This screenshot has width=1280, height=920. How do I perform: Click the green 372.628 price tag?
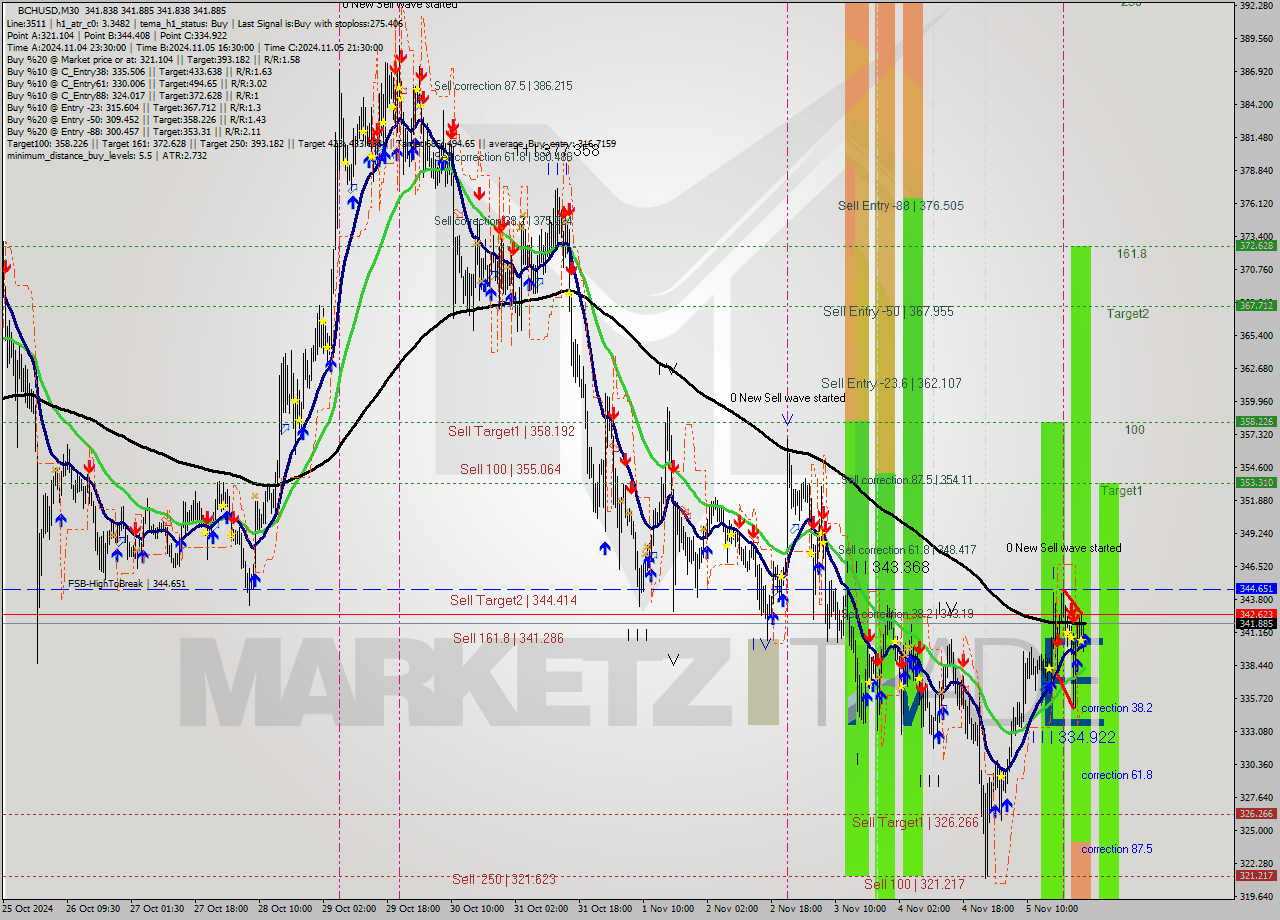(1256, 245)
